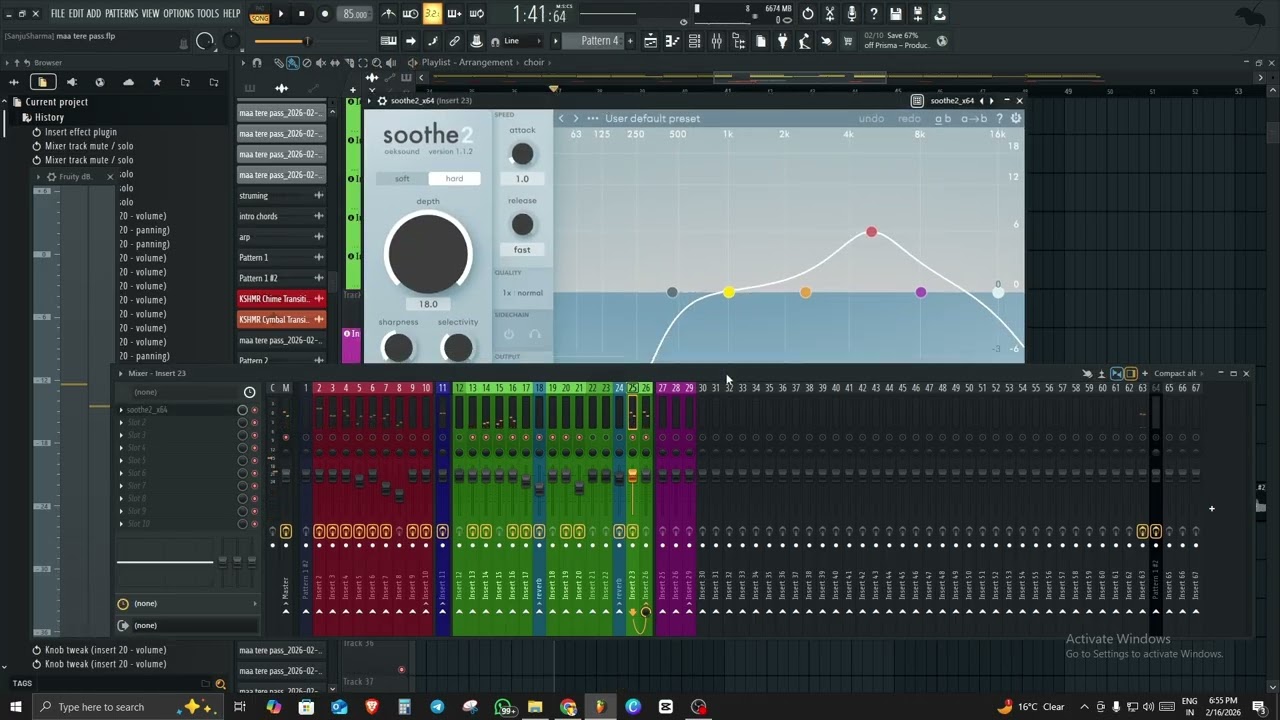Choose the hard mode in soothe2
1280x720 pixels.
point(454,179)
